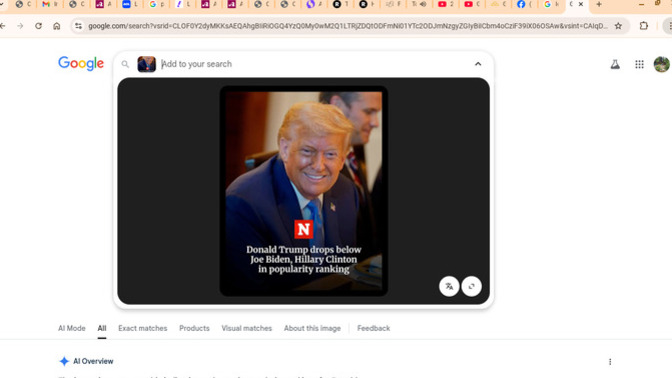Switch to the blue-icon L tab
672x378 pixels.
coord(129,4)
